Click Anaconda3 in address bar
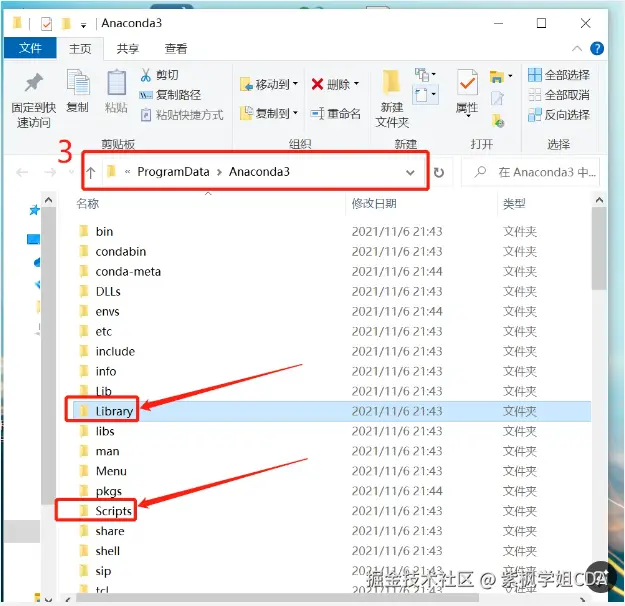Image resolution: width=625 pixels, height=606 pixels. point(259,172)
